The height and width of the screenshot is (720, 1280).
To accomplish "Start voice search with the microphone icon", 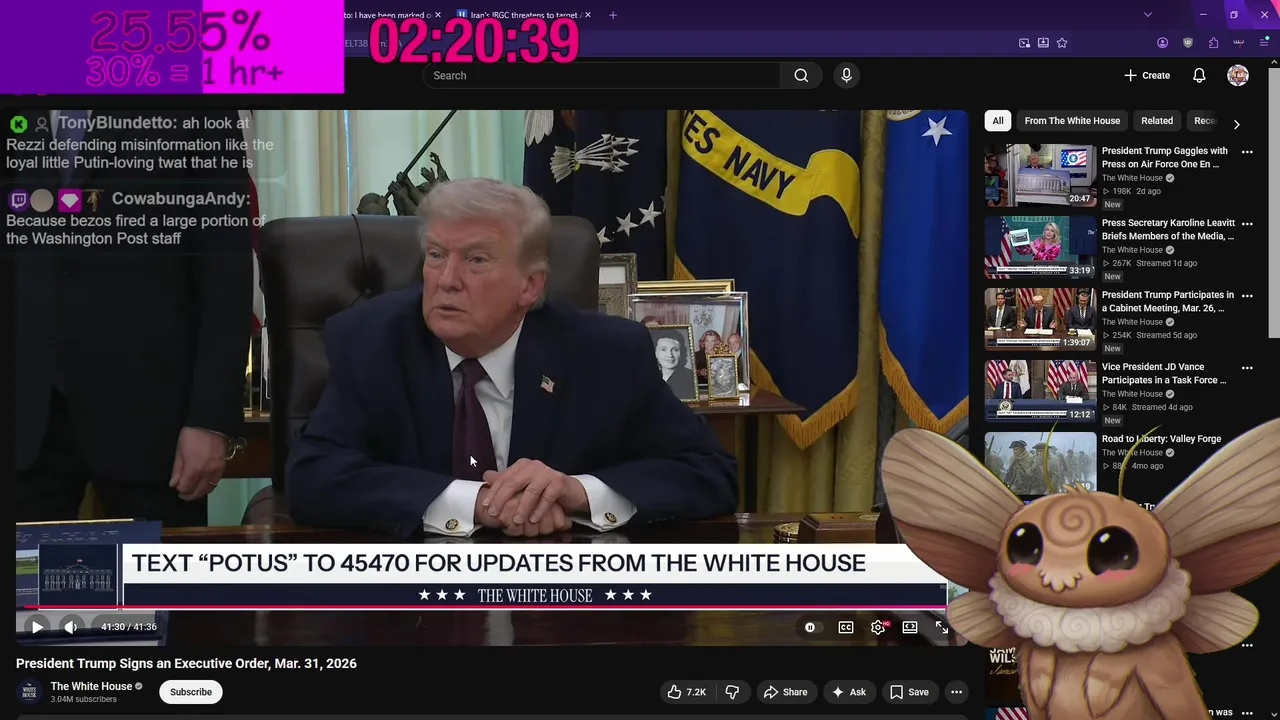I will 846,75.
